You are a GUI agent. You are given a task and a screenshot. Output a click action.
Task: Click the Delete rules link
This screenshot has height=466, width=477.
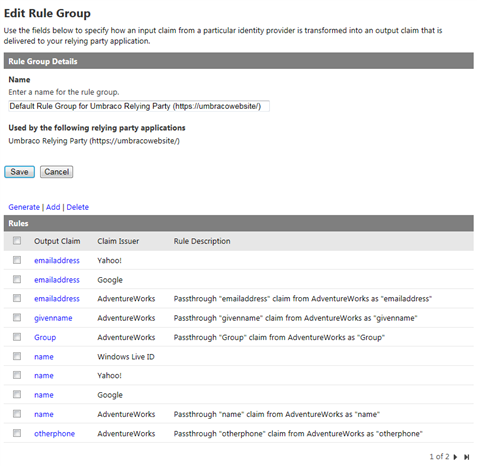78,207
